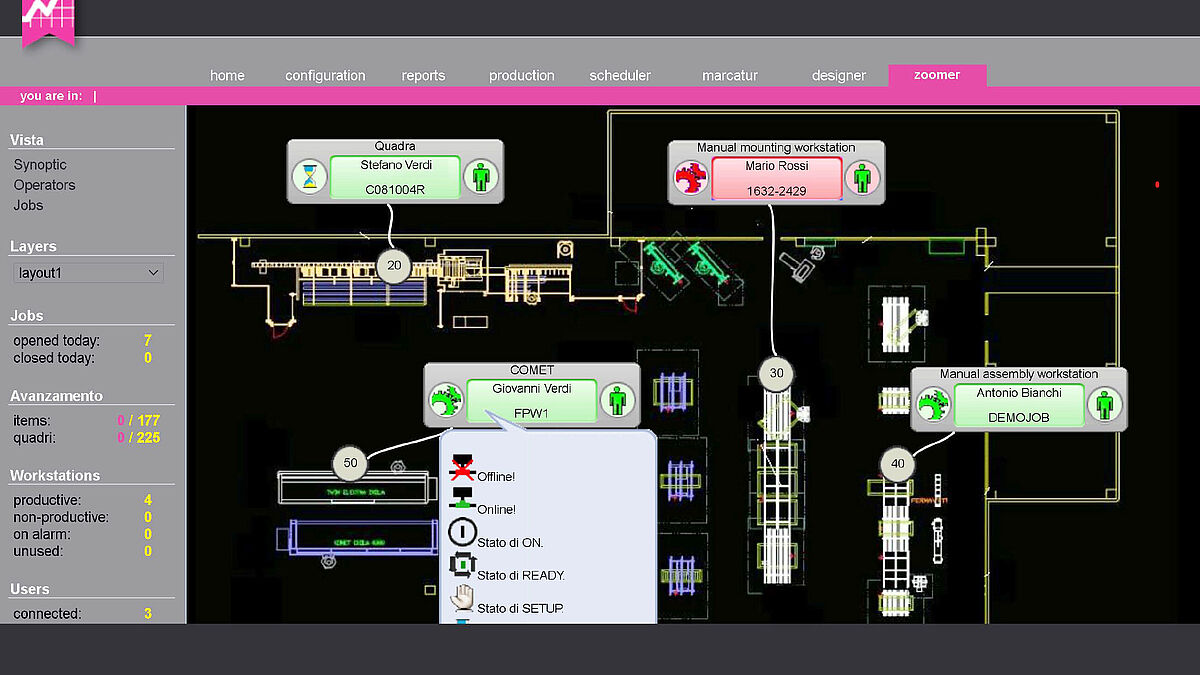Viewport: 1200px width, 675px height.
Task: Click gear icon on Manual assembly workstation
Action: 932,406
